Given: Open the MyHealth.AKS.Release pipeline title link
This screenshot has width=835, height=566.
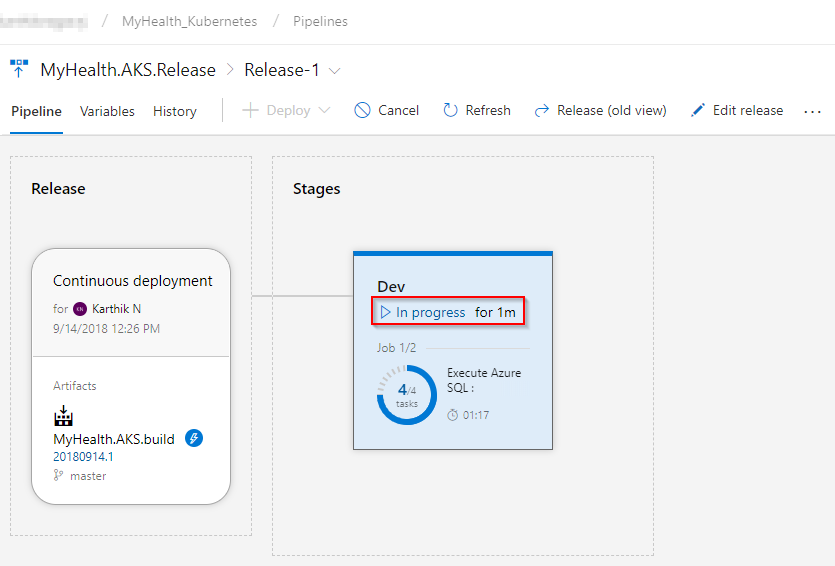Looking at the screenshot, I should click(128, 70).
